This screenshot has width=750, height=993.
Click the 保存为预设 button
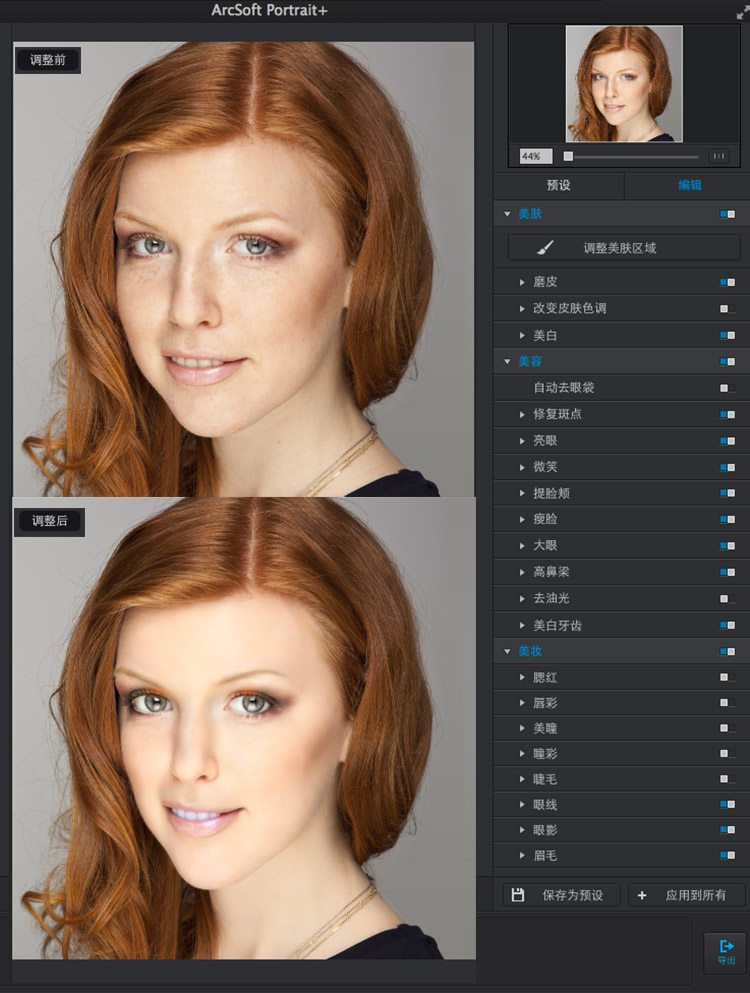pyautogui.click(x=561, y=895)
